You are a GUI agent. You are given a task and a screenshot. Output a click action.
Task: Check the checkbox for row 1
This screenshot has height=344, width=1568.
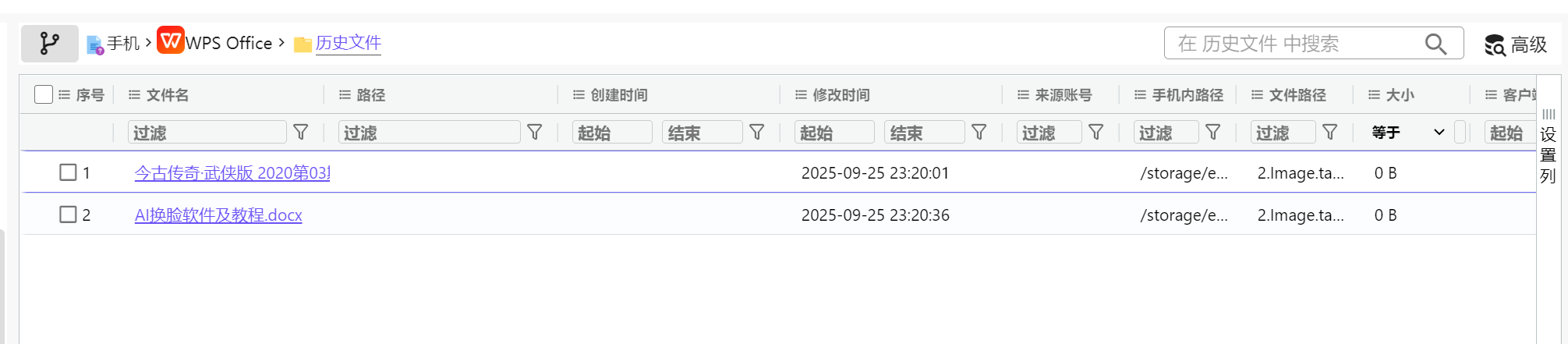(x=68, y=172)
